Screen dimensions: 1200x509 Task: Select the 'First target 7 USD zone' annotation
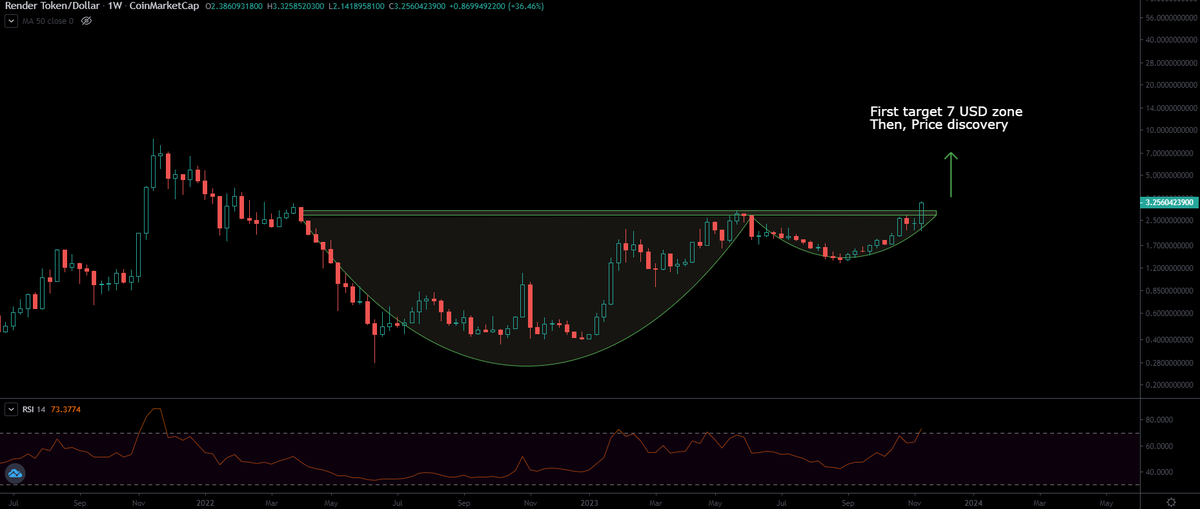(x=944, y=114)
